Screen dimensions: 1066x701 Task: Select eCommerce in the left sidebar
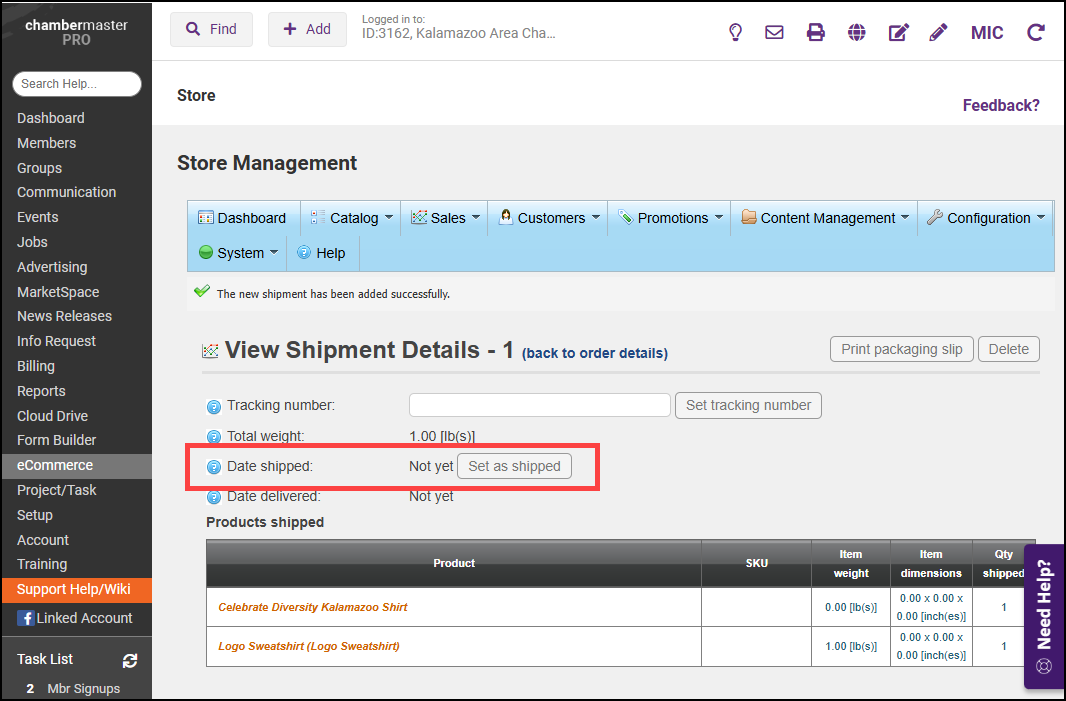coord(55,465)
